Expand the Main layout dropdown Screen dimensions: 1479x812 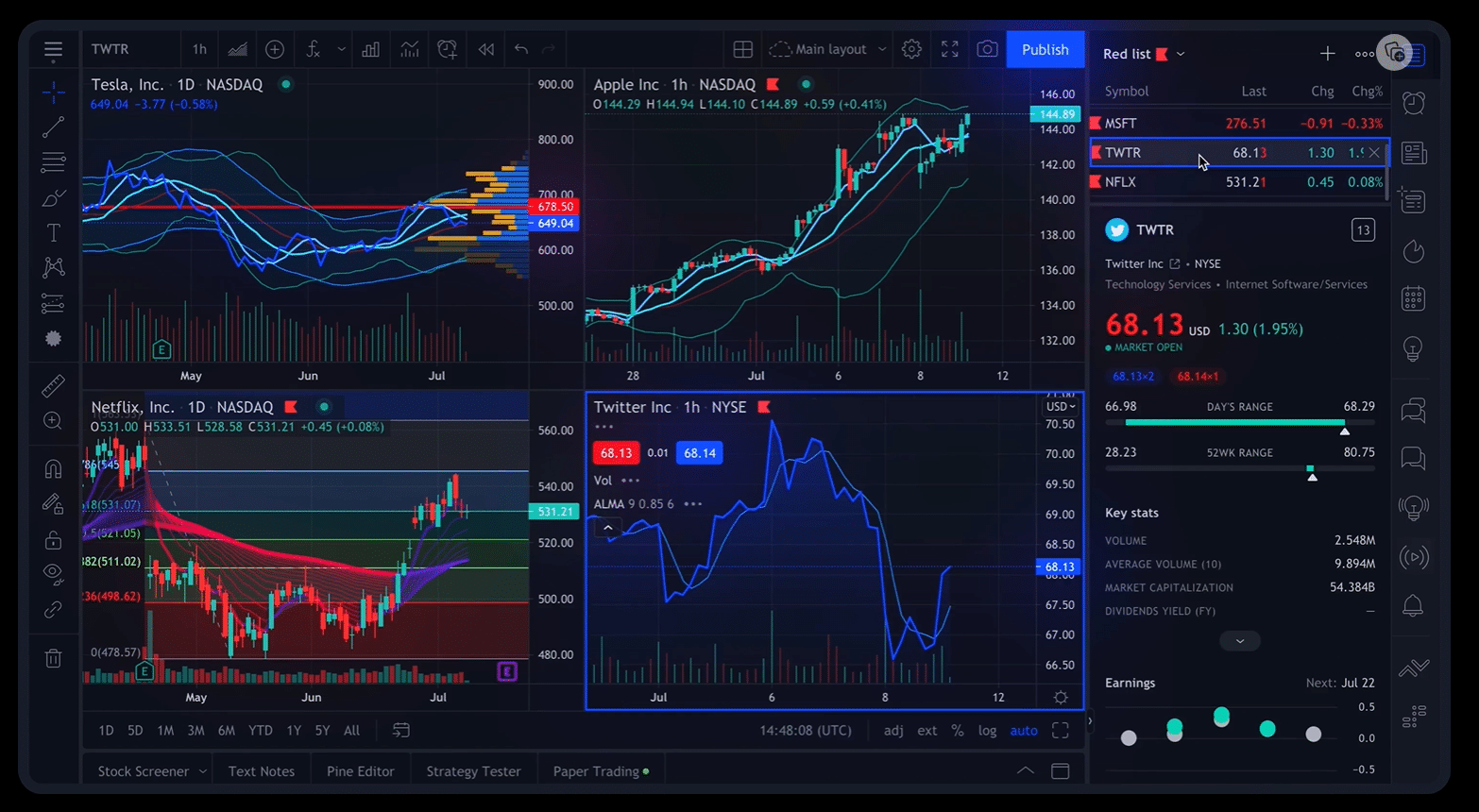[x=882, y=49]
